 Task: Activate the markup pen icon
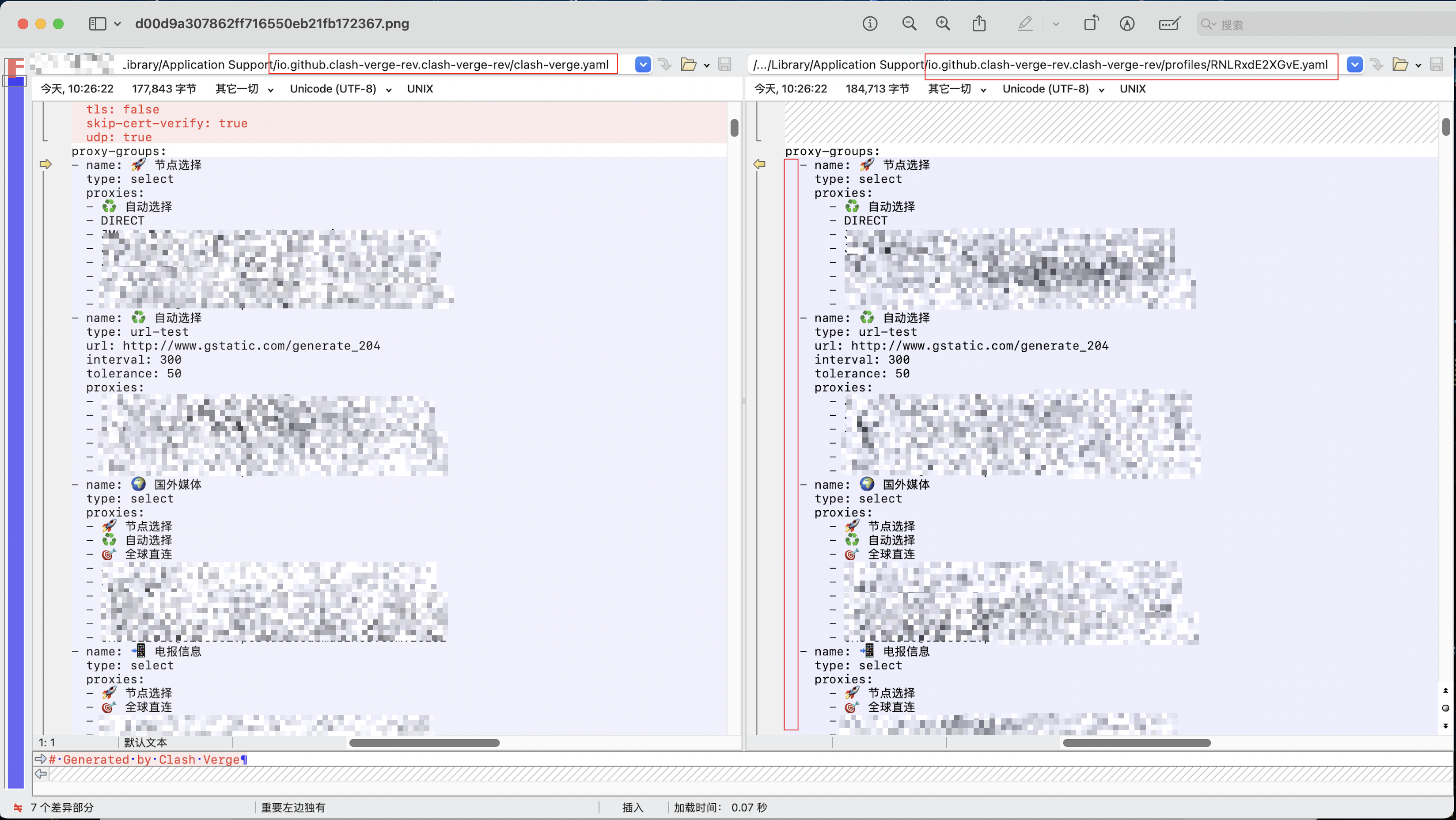coord(1025,24)
